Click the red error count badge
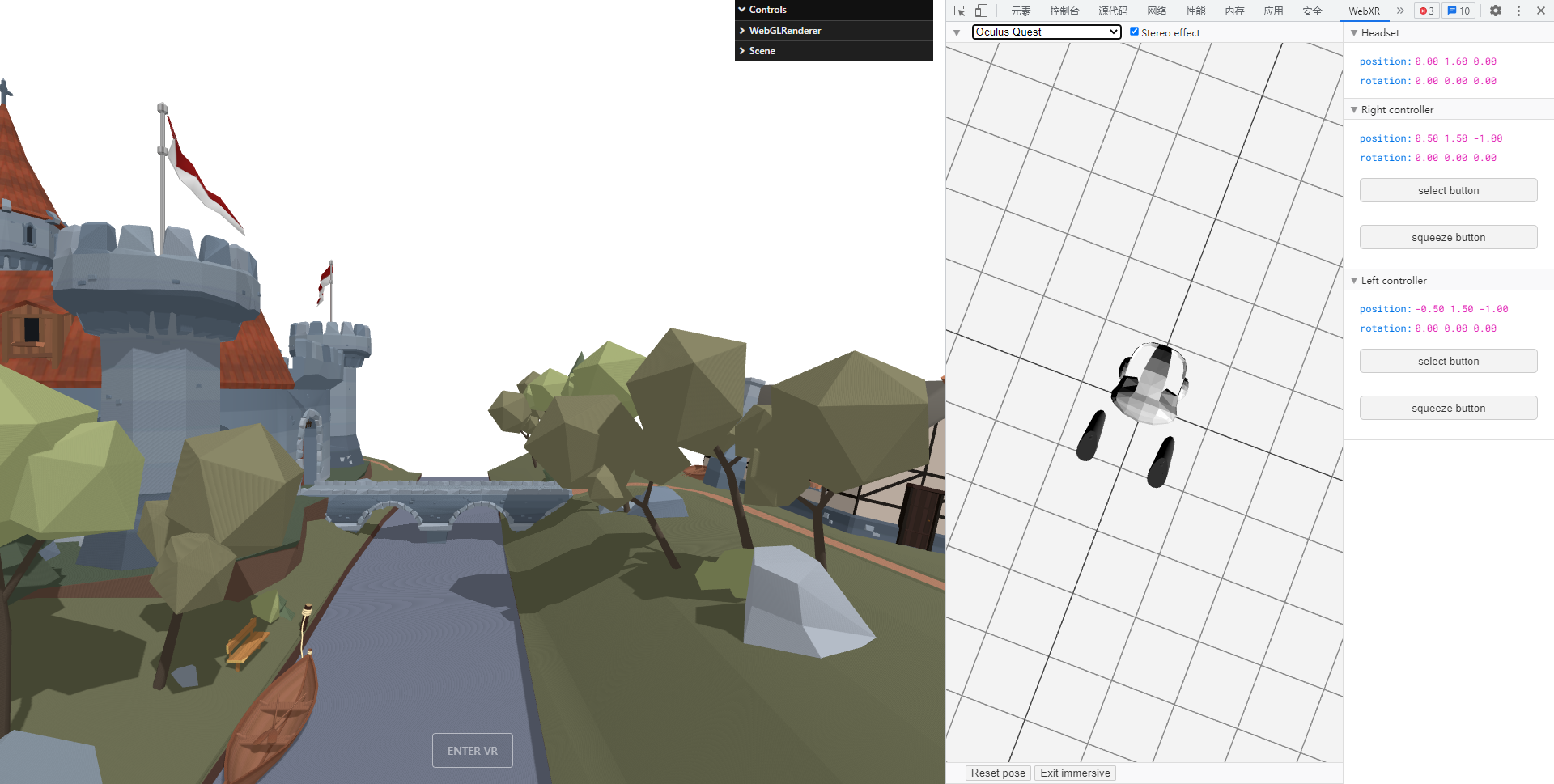This screenshot has height=784, width=1554. 1426,11
